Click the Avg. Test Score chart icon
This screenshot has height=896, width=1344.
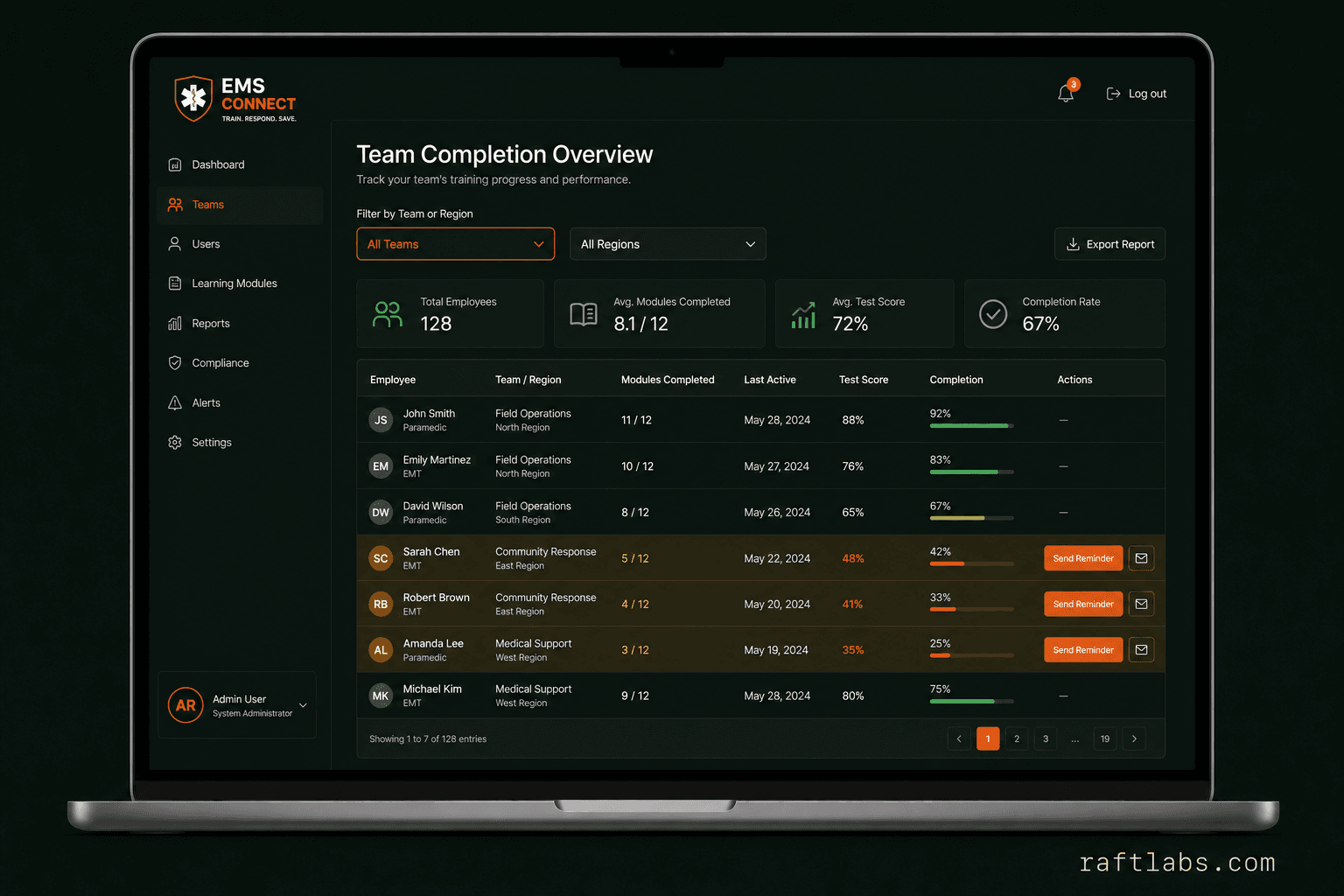click(x=803, y=314)
